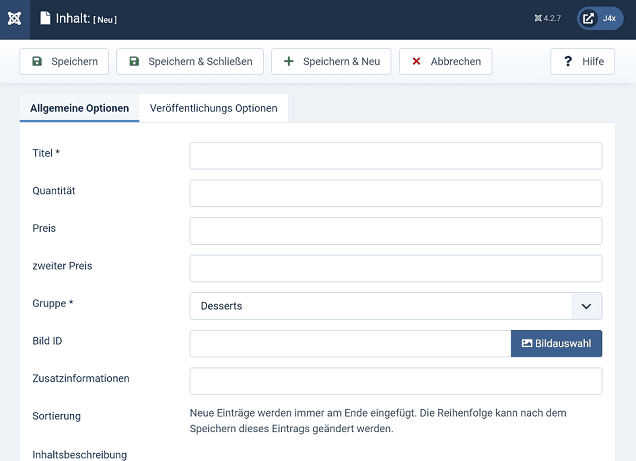Focus the Preis input field
Image resolution: width=636 pixels, height=461 pixels.
[x=396, y=231]
